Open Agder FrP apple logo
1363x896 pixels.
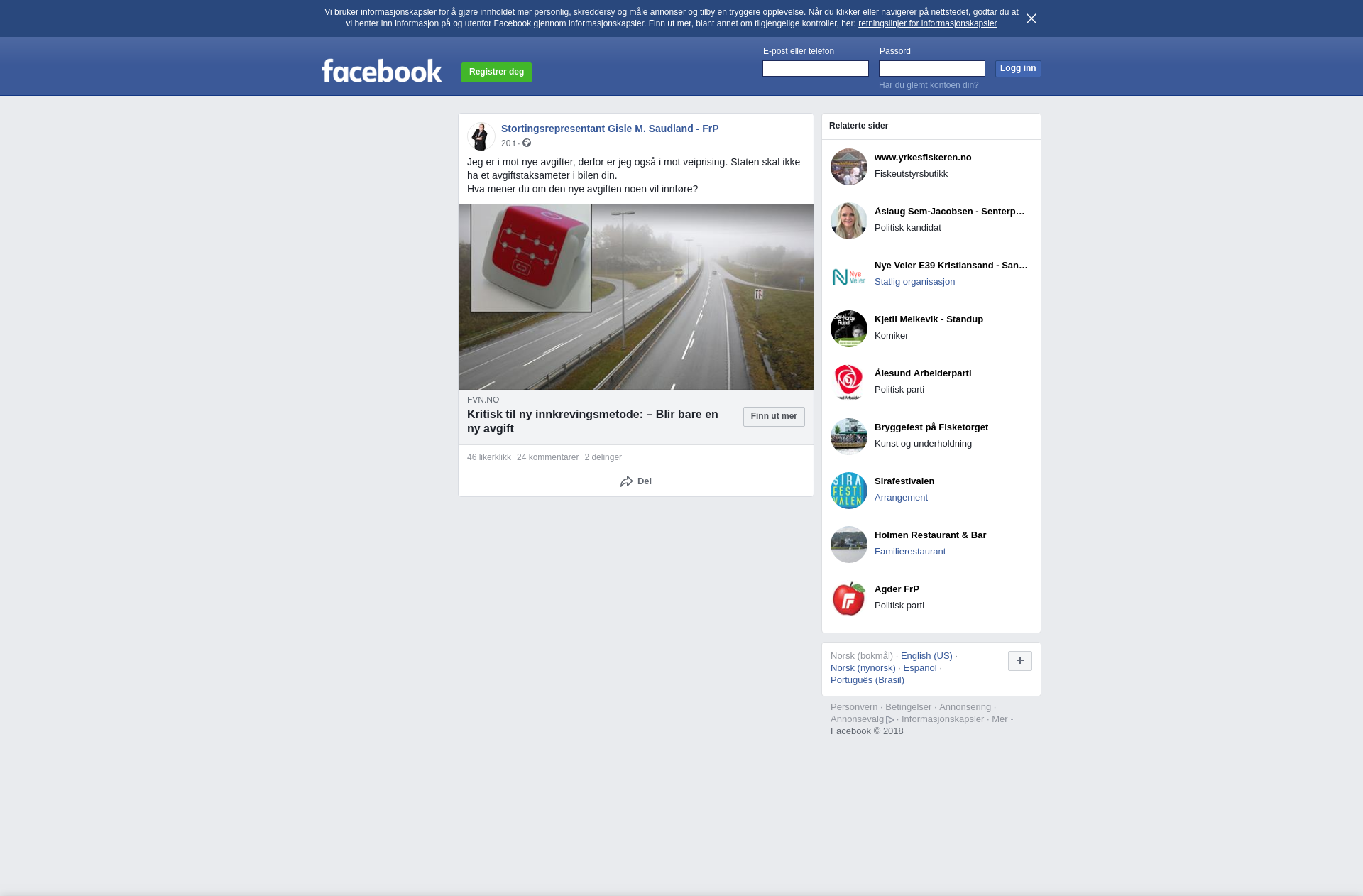[x=849, y=599]
